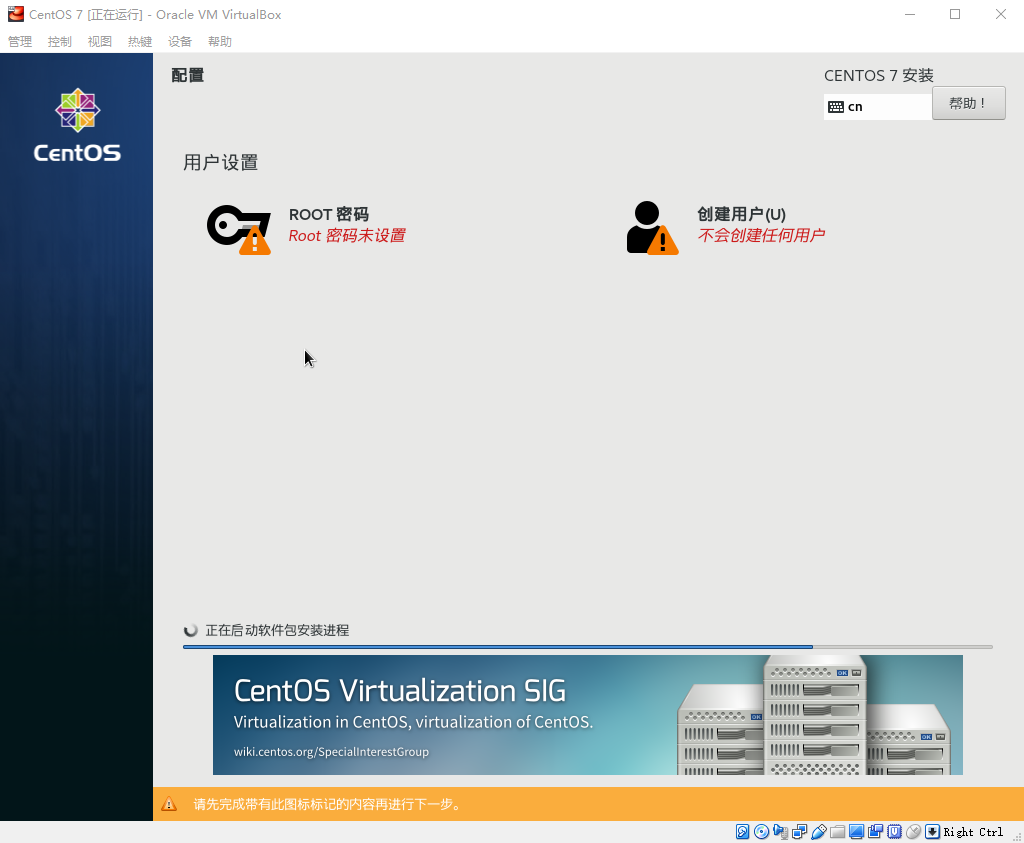The width and height of the screenshot is (1024, 843).
Task: Maximize the VirtualBox window
Action: coord(955,14)
